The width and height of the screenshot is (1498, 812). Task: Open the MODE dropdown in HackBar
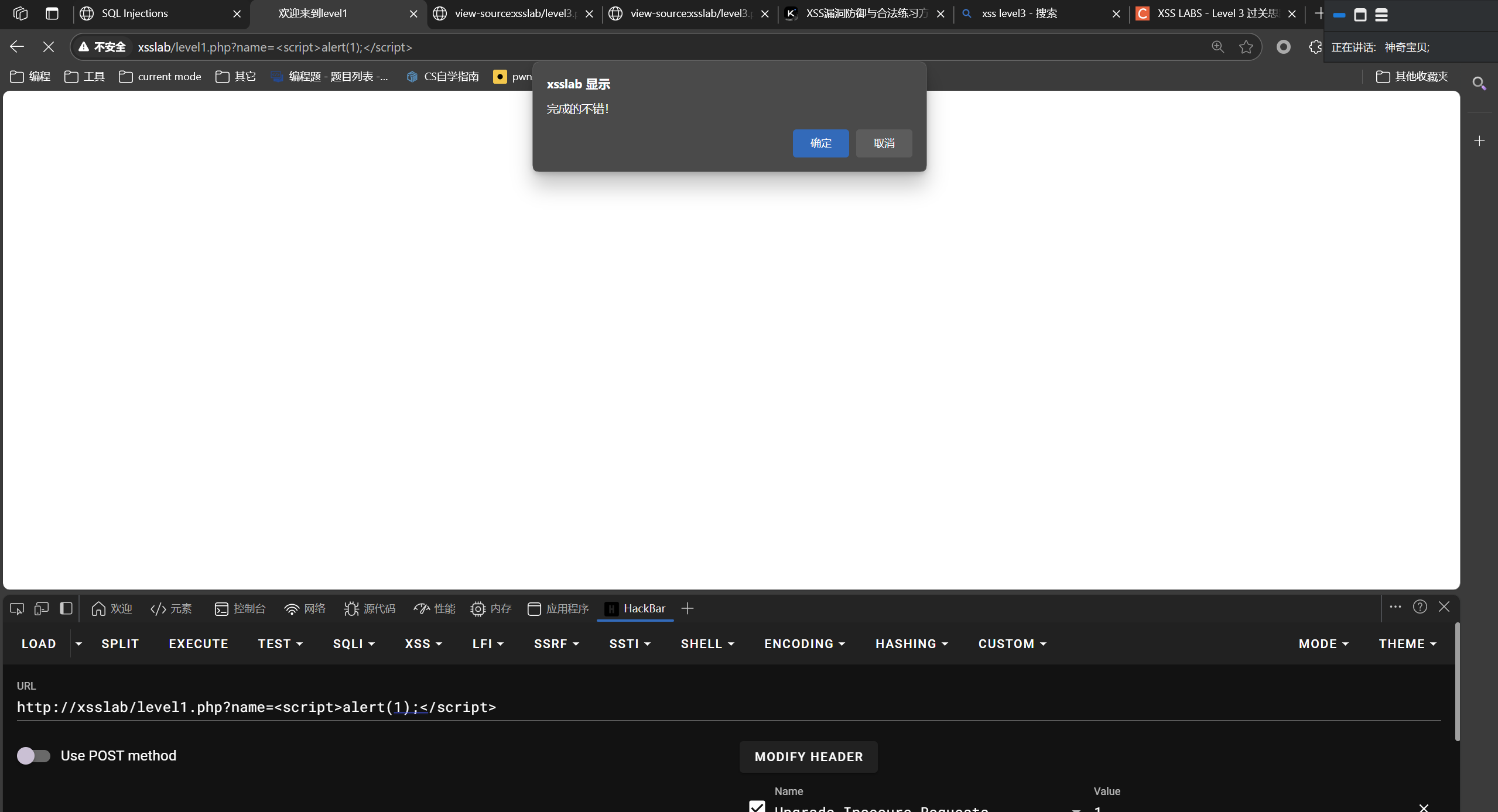(x=1323, y=644)
